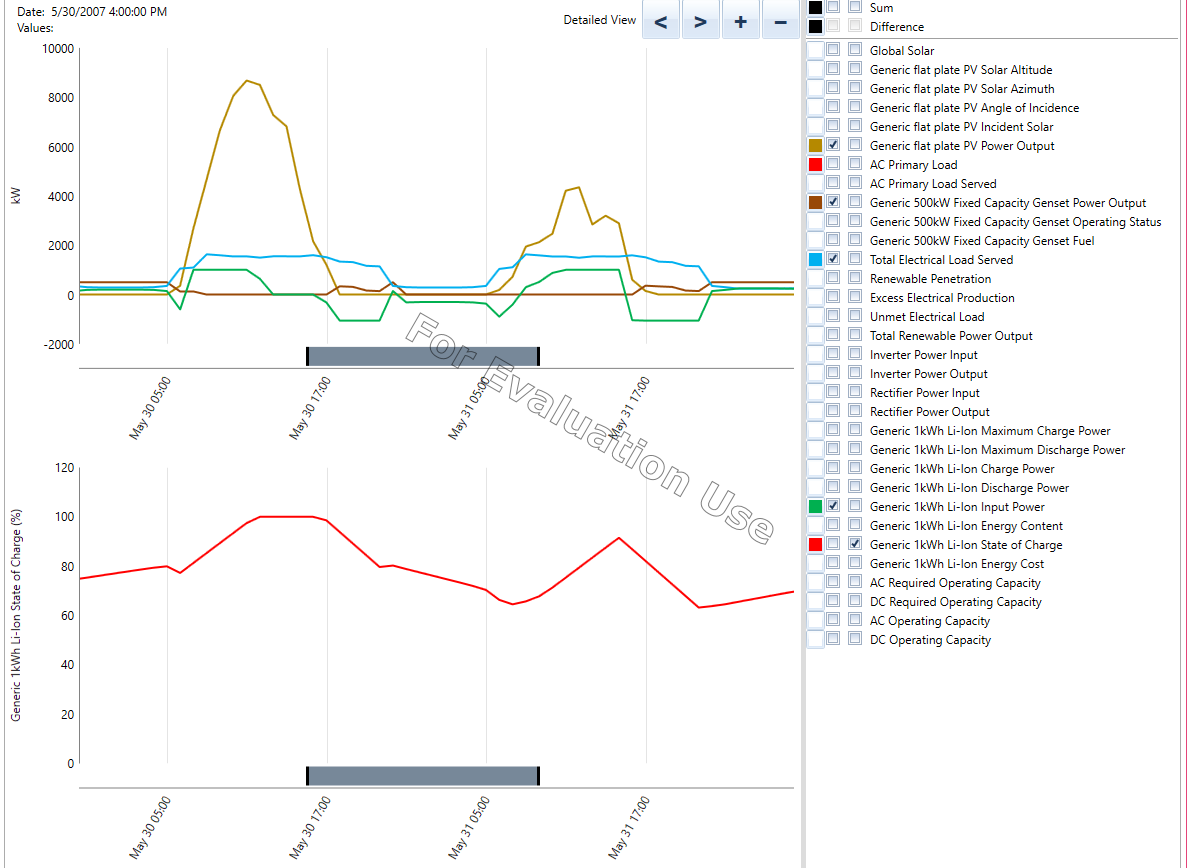
Task: Uncheck right-axis checkbox for Li-Ion State of Charge
Action: [x=854, y=544]
